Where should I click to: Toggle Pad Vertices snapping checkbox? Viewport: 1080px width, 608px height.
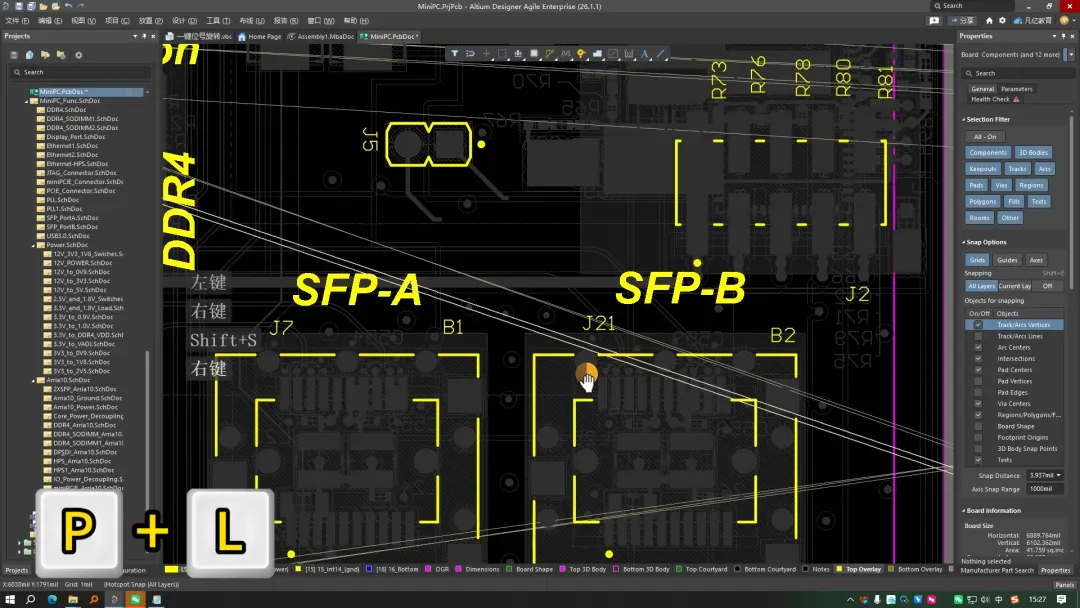[x=978, y=381]
